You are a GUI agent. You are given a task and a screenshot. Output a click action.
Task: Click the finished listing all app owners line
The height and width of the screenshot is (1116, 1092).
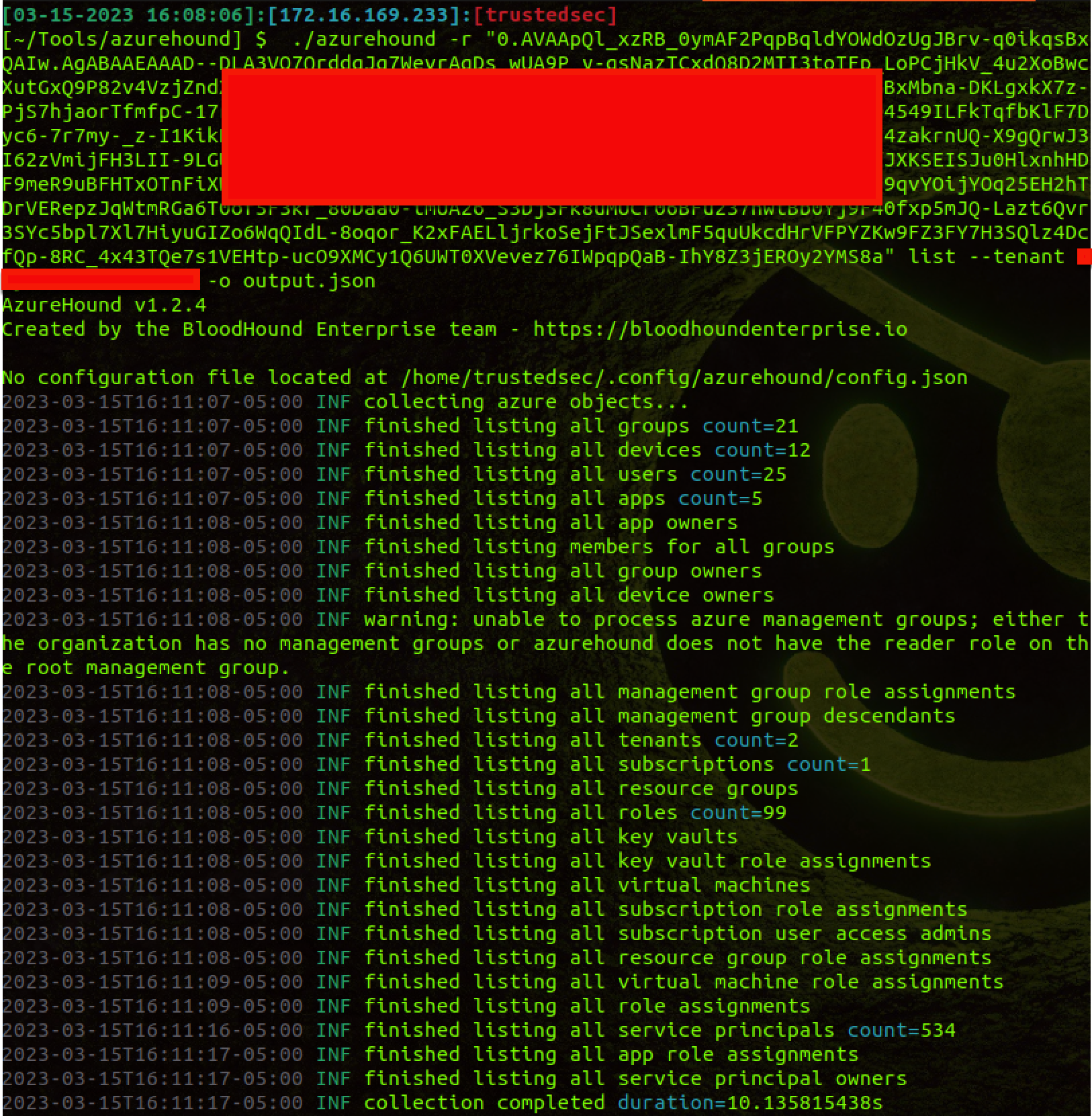(551, 522)
